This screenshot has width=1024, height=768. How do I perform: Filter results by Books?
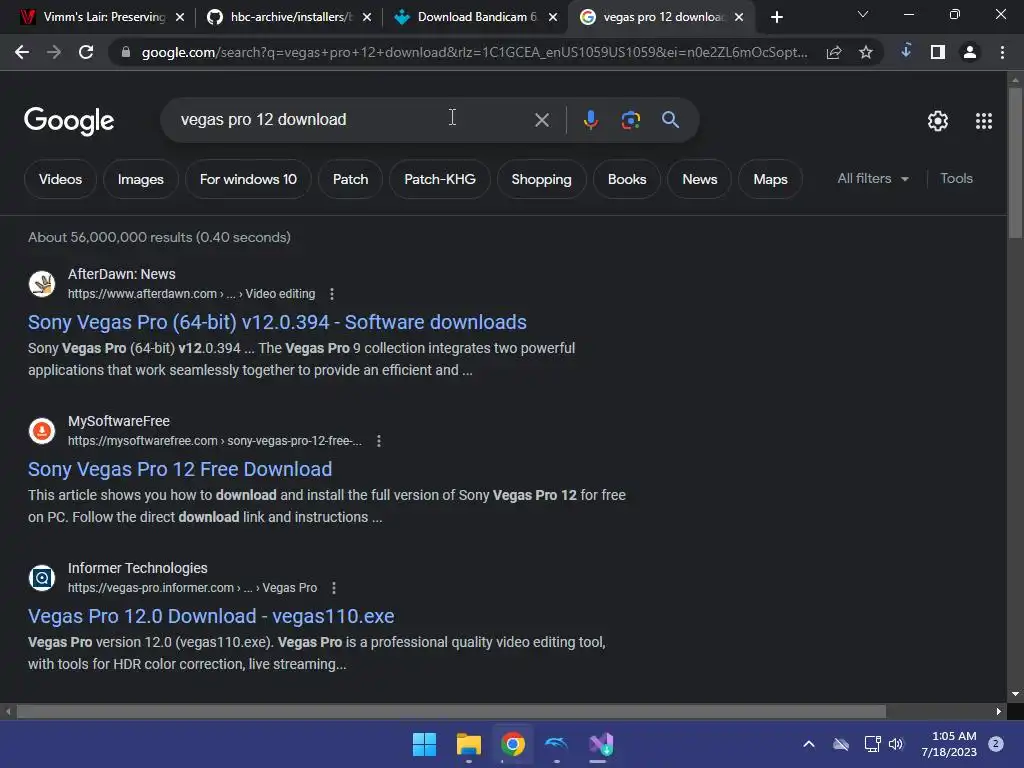[x=627, y=179]
